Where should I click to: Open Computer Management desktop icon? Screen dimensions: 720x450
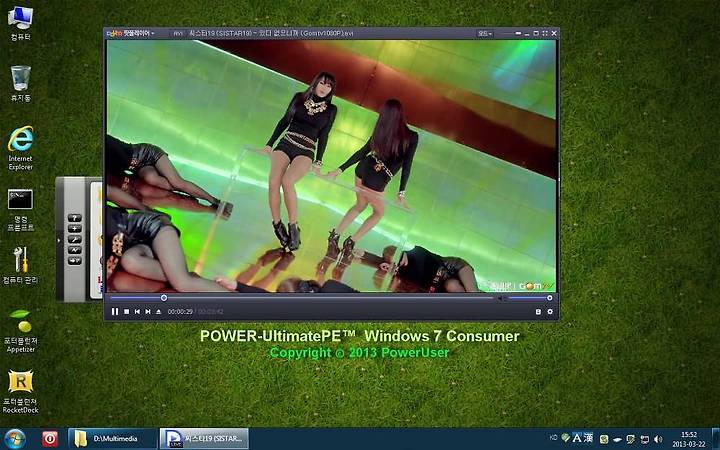point(21,265)
